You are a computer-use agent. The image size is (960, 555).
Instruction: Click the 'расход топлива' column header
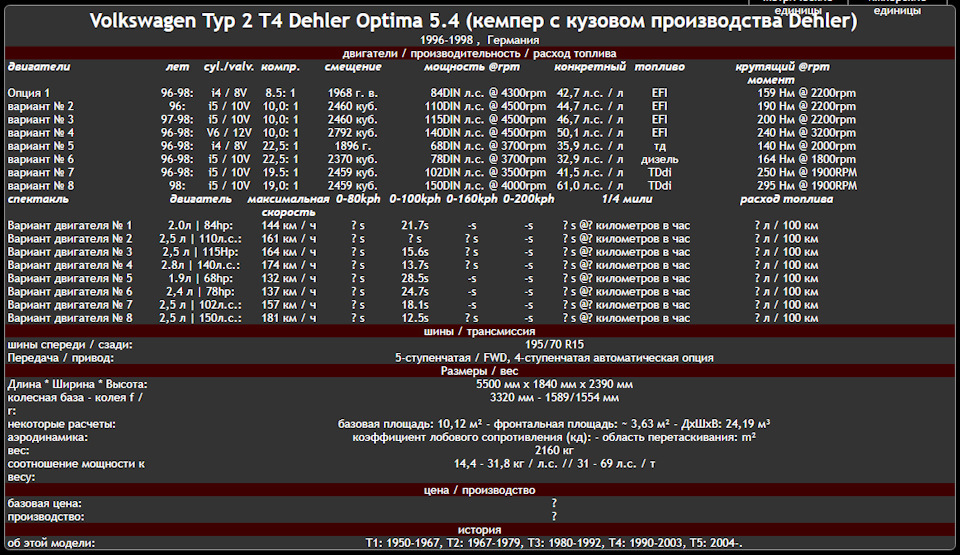[x=786, y=199]
